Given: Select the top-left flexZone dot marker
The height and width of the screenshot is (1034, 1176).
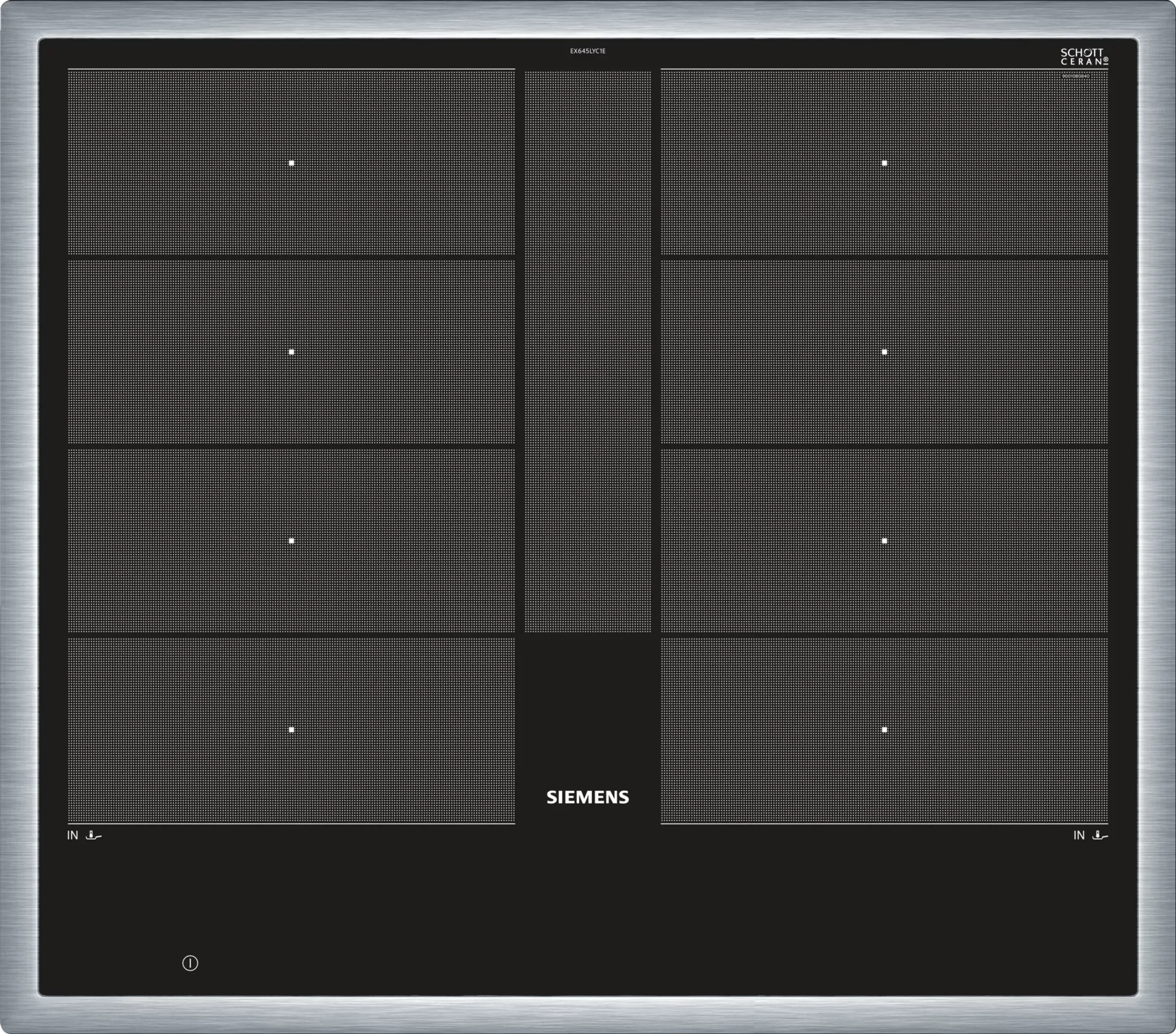Looking at the screenshot, I should pos(292,163).
